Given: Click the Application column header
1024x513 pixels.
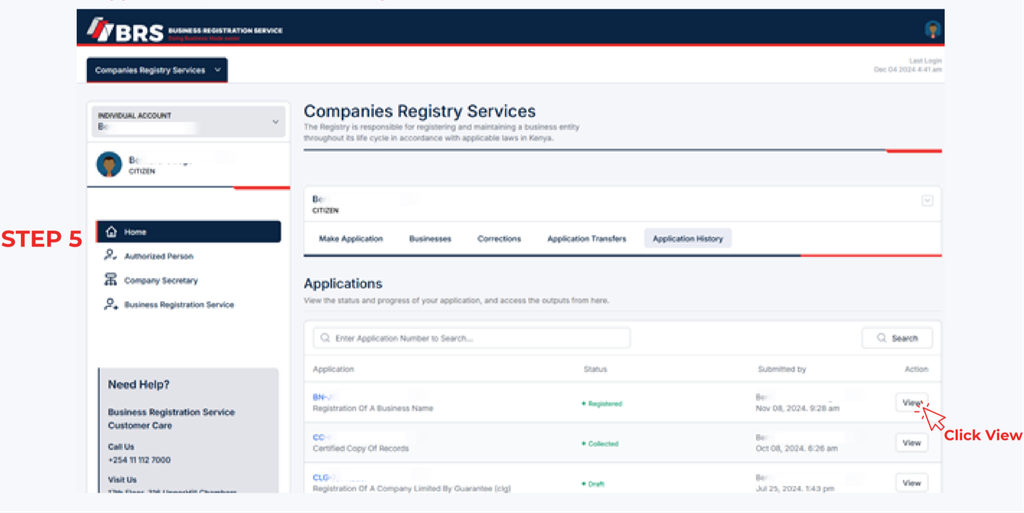Looking at the screenshot, I should point(333,369).
